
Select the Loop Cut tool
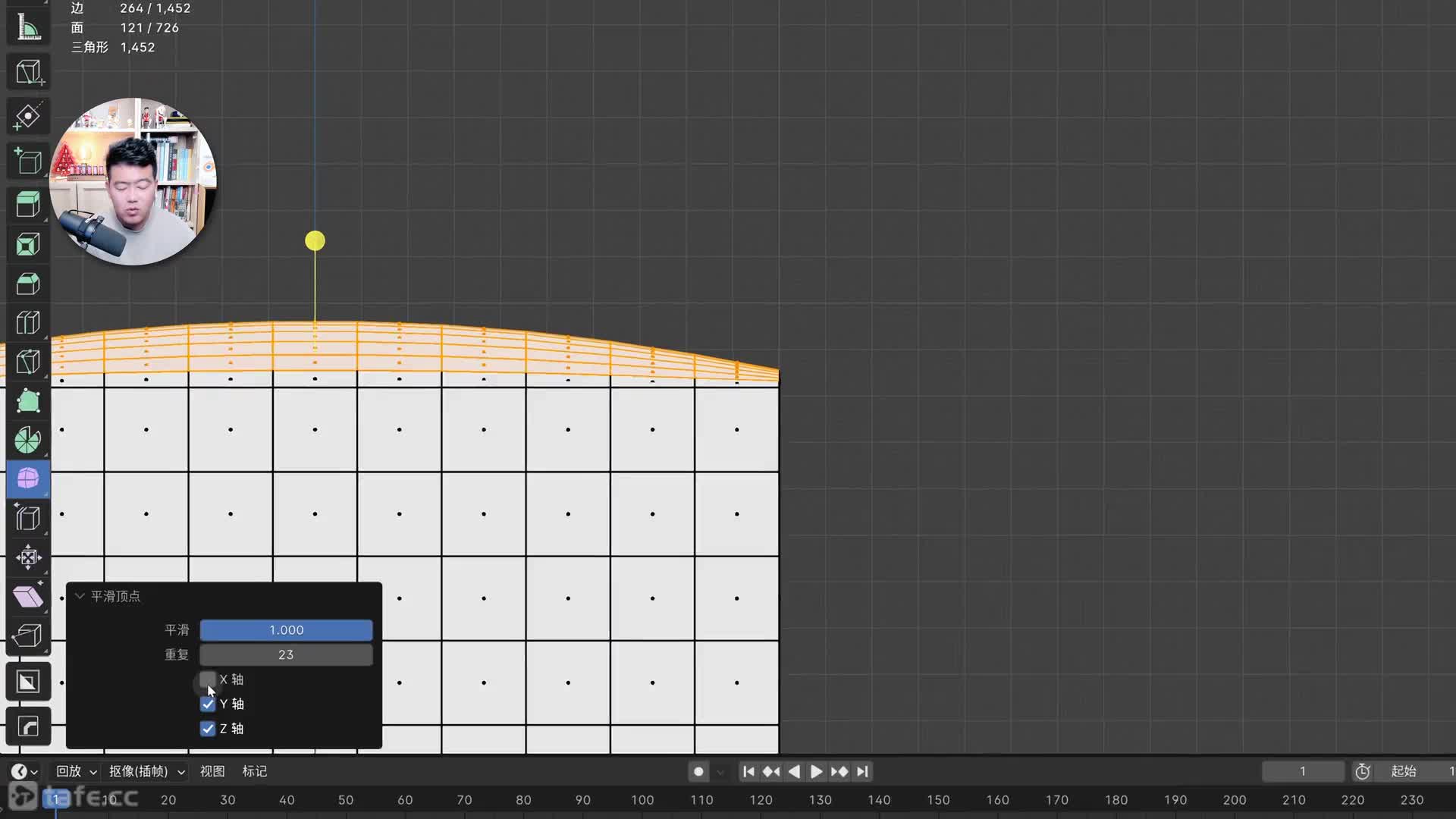[28, 323]
